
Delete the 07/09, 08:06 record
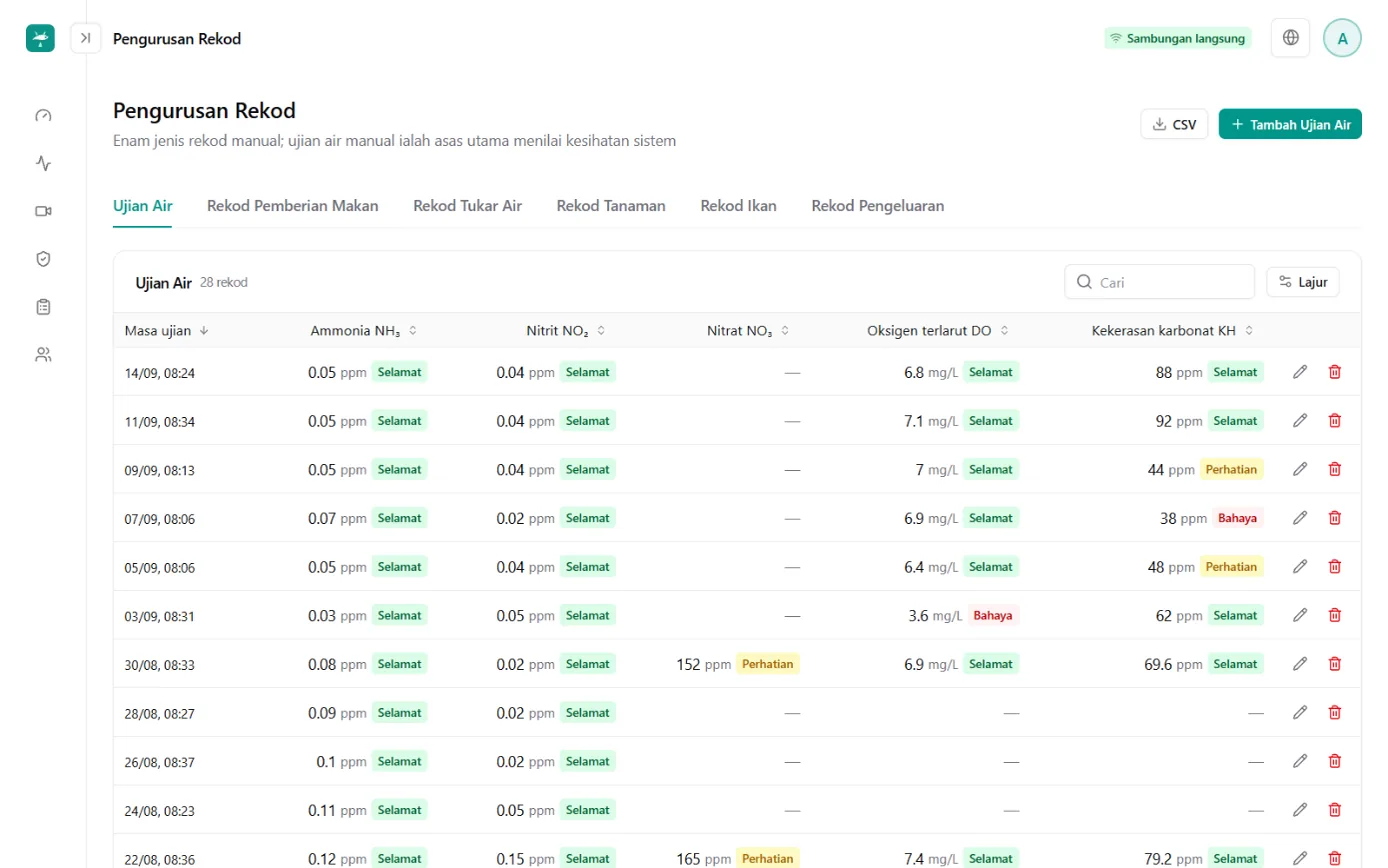tap(1334, 518)
